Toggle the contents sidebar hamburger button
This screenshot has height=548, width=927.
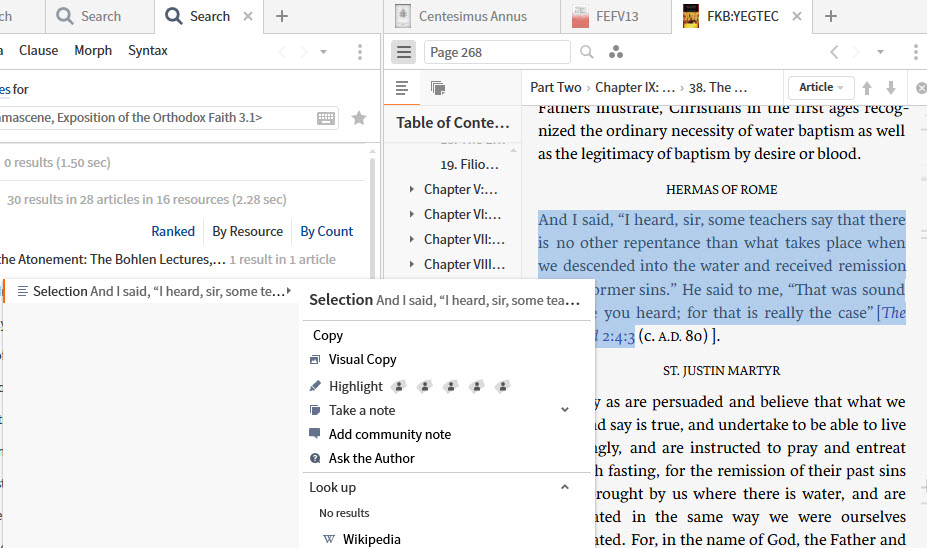click(404, 52)
